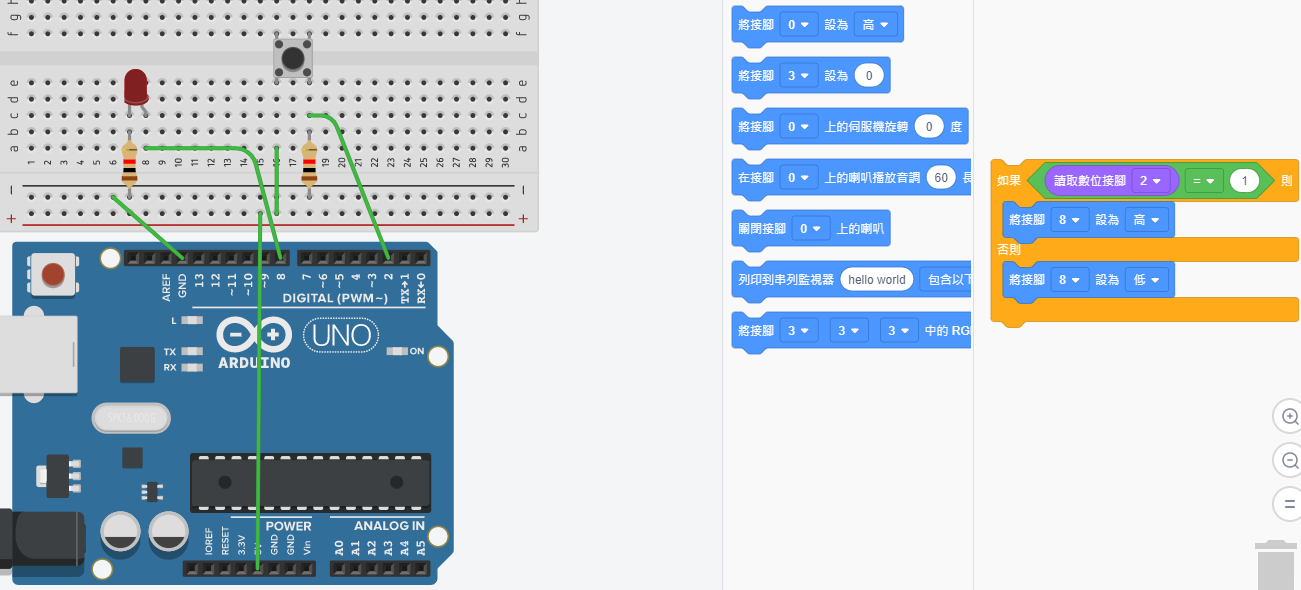This screenshot has width=1301, height=590.
Task: Select the orange 如果 if-else block
Action: 1008,181
